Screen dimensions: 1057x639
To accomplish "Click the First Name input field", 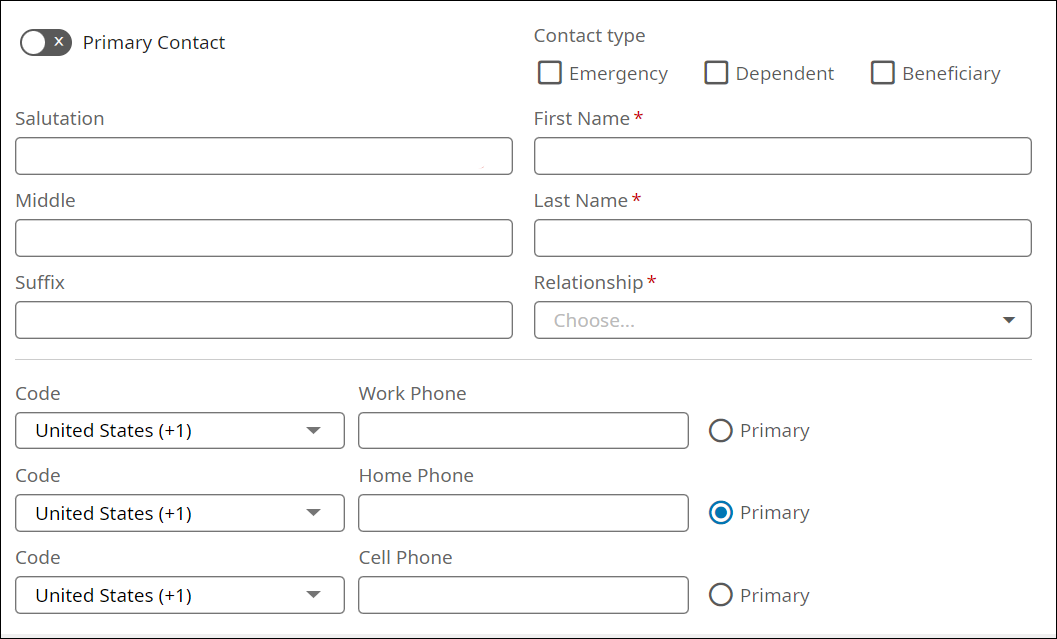I will [782, 156].
